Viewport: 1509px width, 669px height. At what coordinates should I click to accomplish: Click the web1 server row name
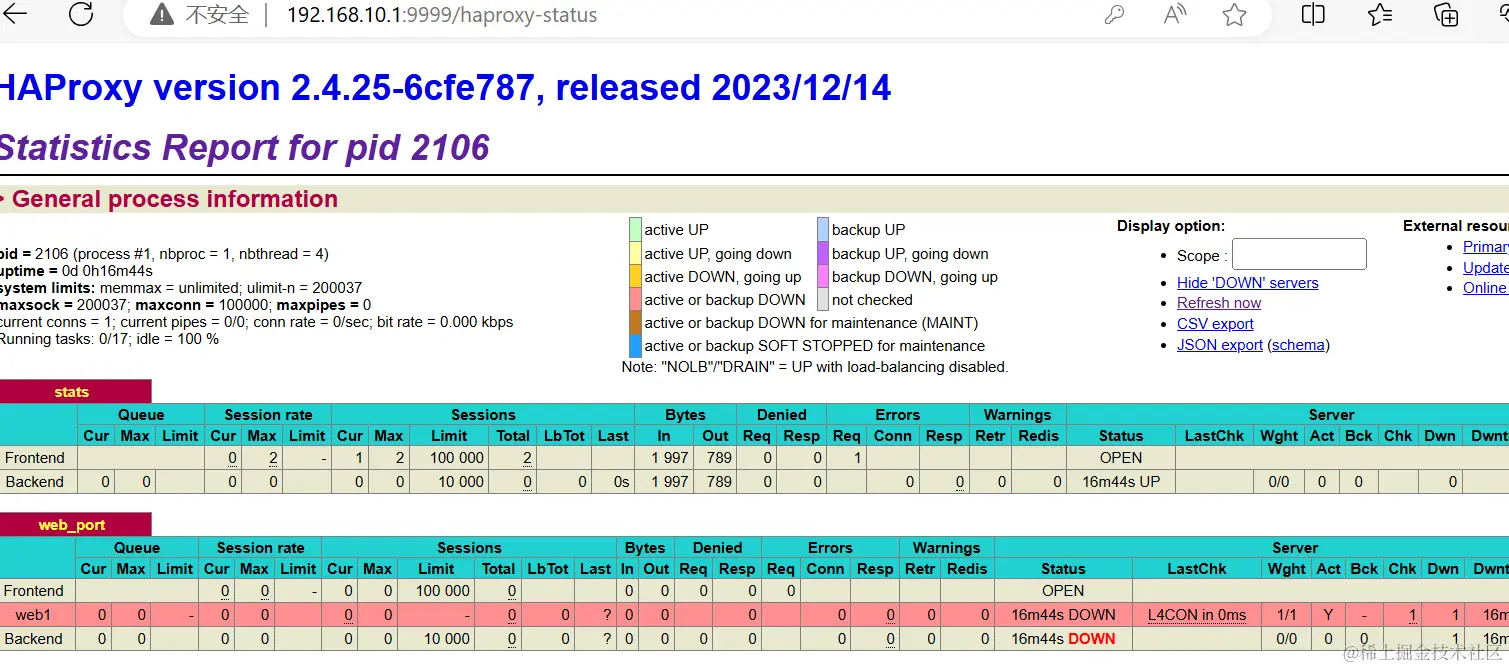pyautogui.click(x=33, y=615)
